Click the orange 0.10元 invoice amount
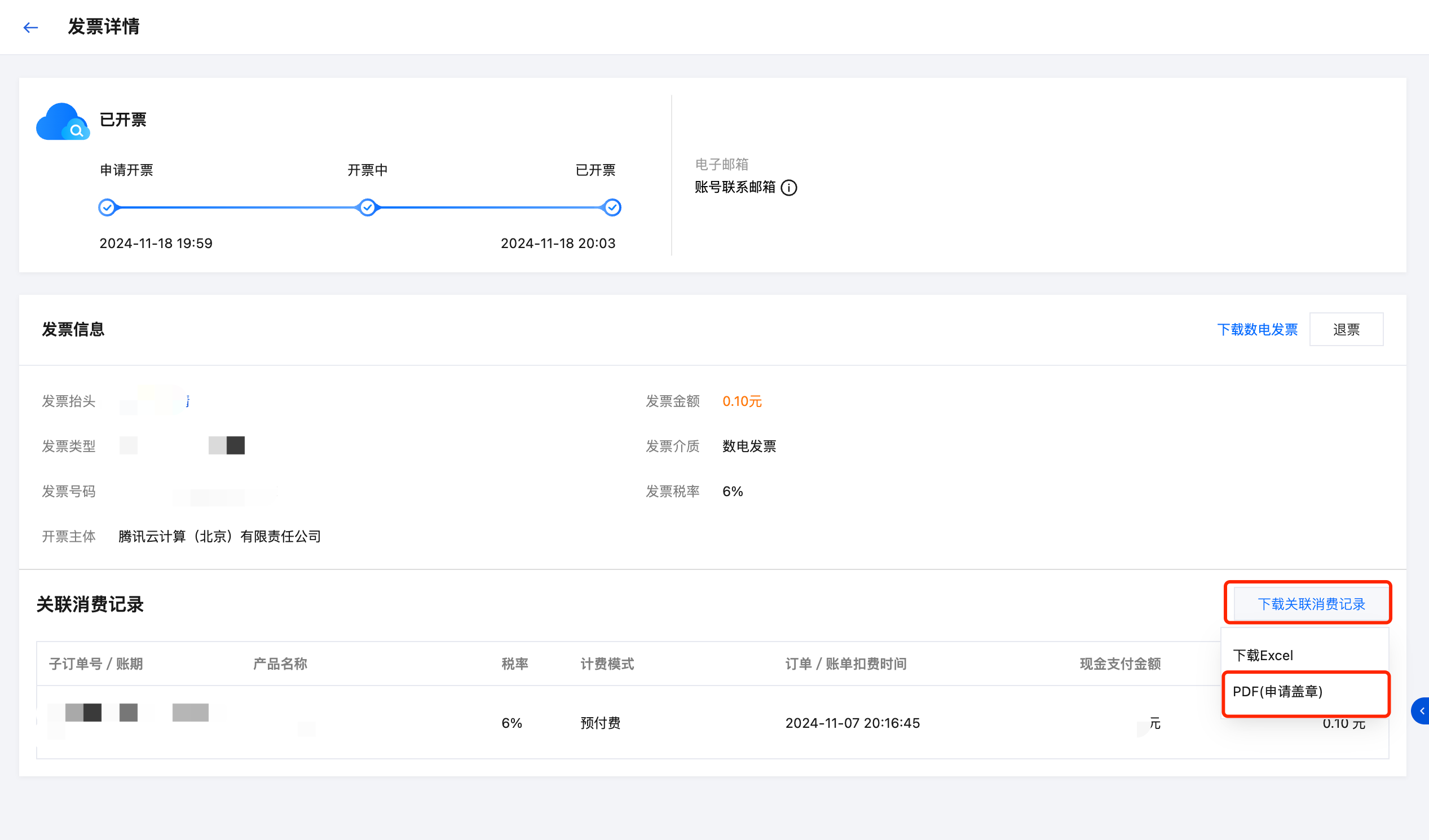 tap(742, 401)
